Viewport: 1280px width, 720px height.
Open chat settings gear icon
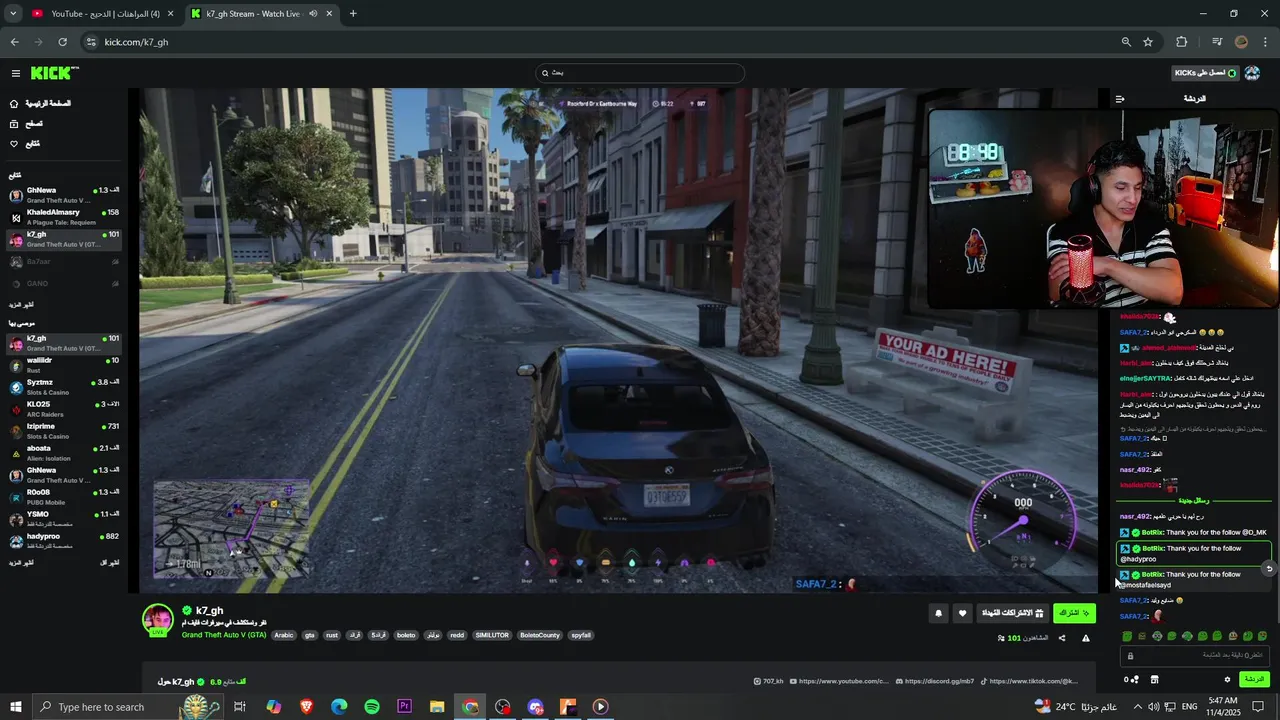[x=1227, y=679]
